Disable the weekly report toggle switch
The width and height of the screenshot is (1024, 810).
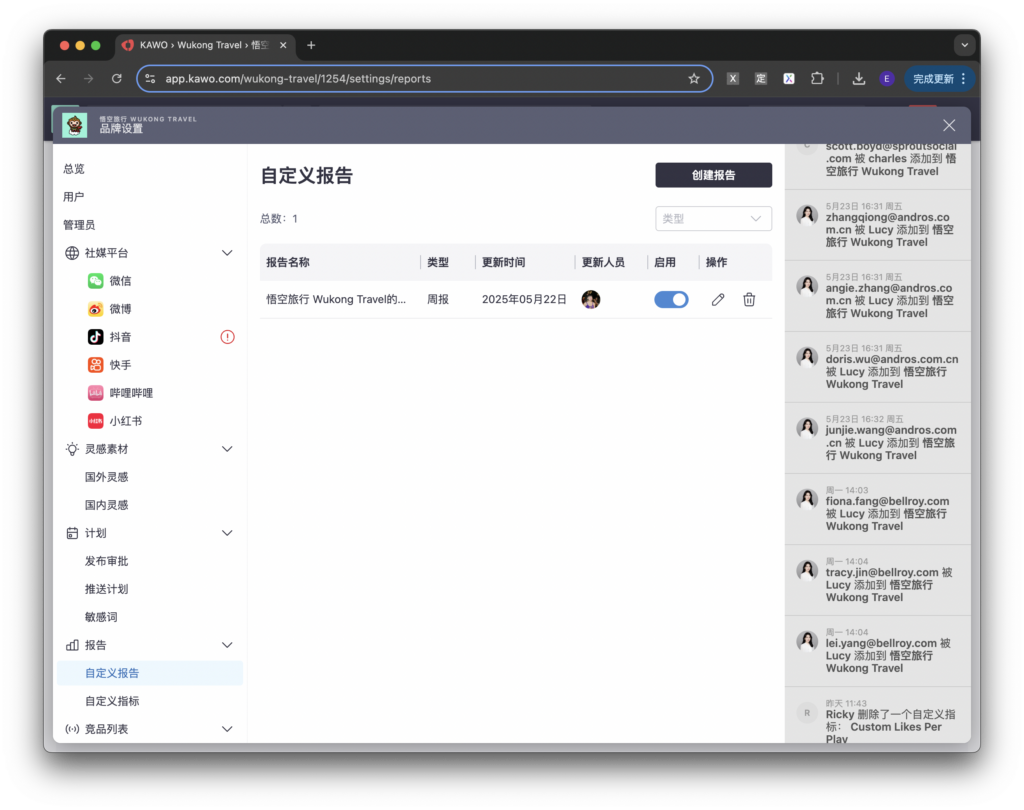coord(671,299)
